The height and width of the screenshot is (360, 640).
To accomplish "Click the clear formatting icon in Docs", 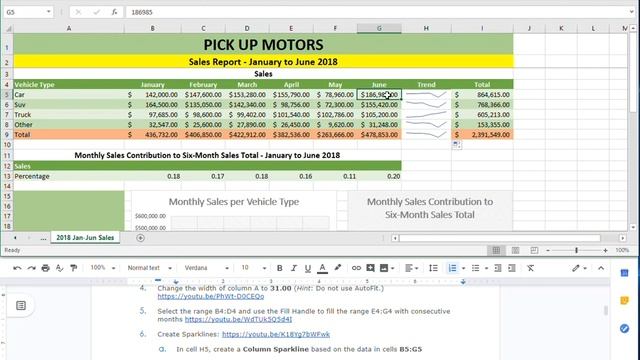I will tap(530, 268).
